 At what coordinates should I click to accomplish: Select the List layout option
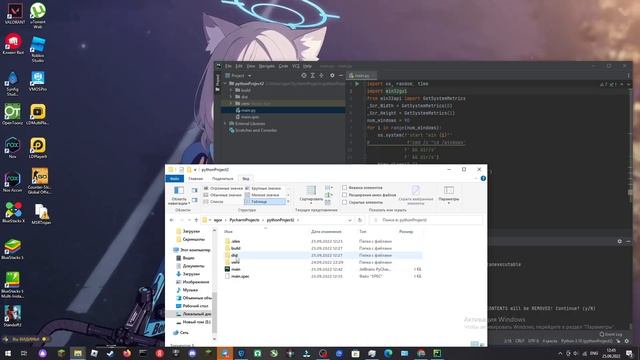[x=213, y=202]
